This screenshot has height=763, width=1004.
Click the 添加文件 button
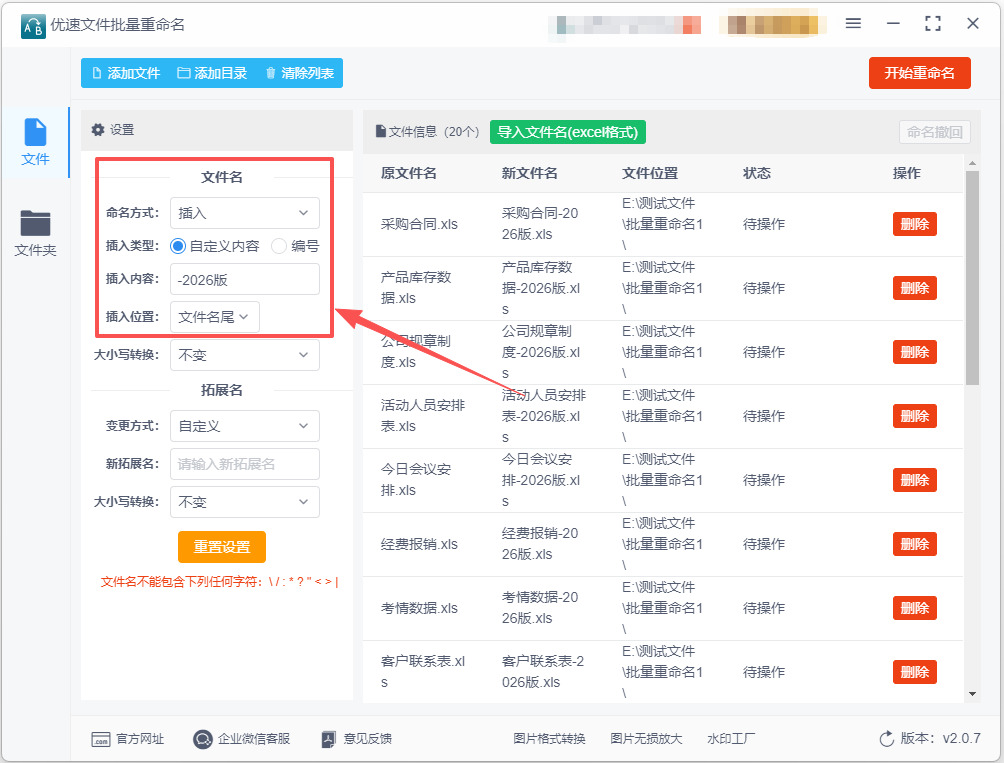tap(126, 73)
